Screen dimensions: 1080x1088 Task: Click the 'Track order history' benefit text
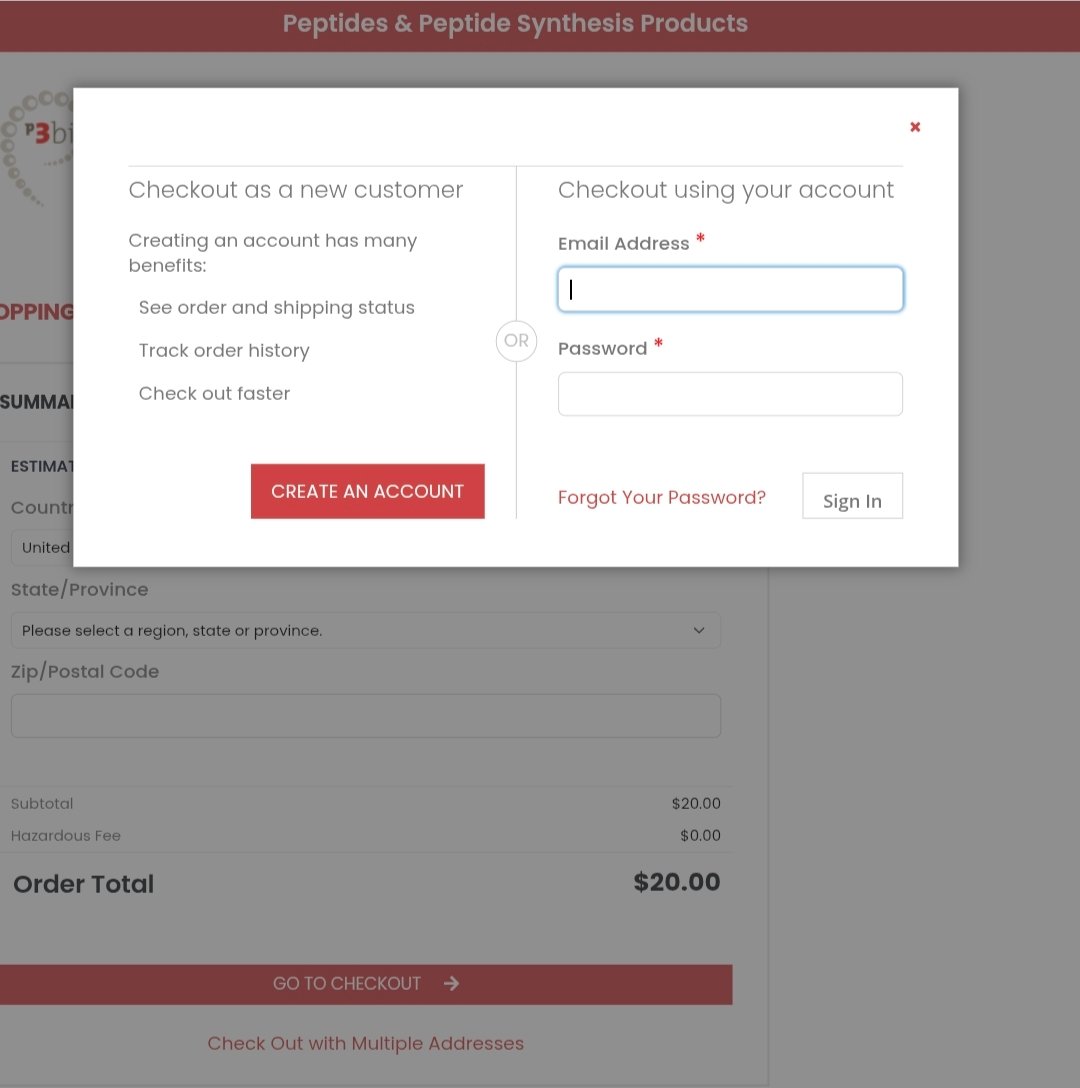click(x=224, y=351)
